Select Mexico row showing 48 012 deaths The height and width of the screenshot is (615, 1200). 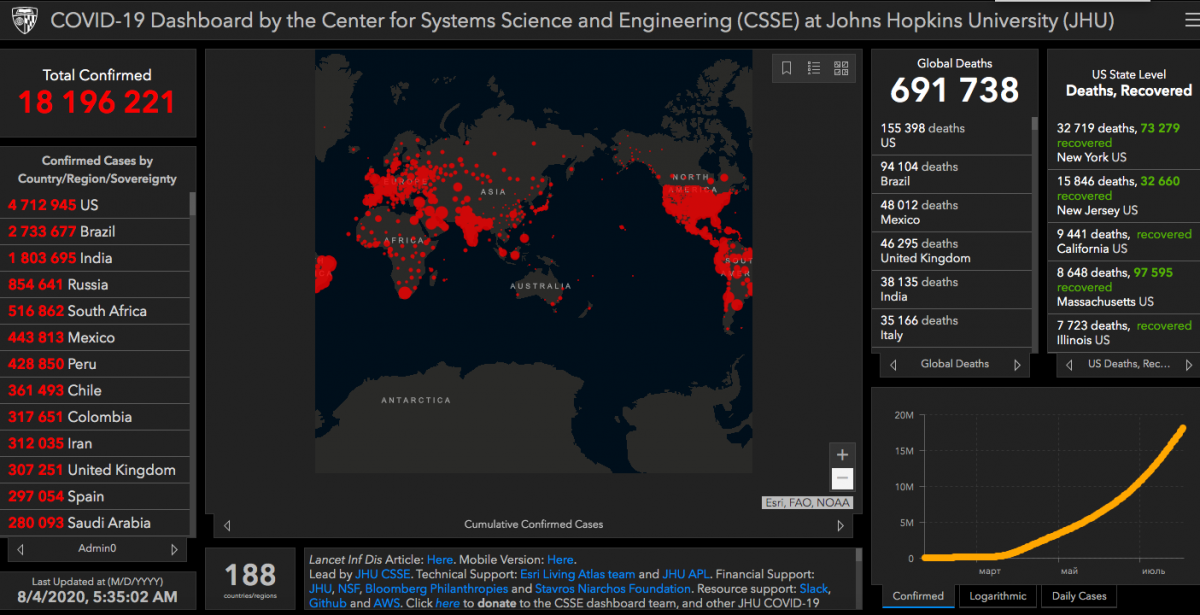(953, 212)
